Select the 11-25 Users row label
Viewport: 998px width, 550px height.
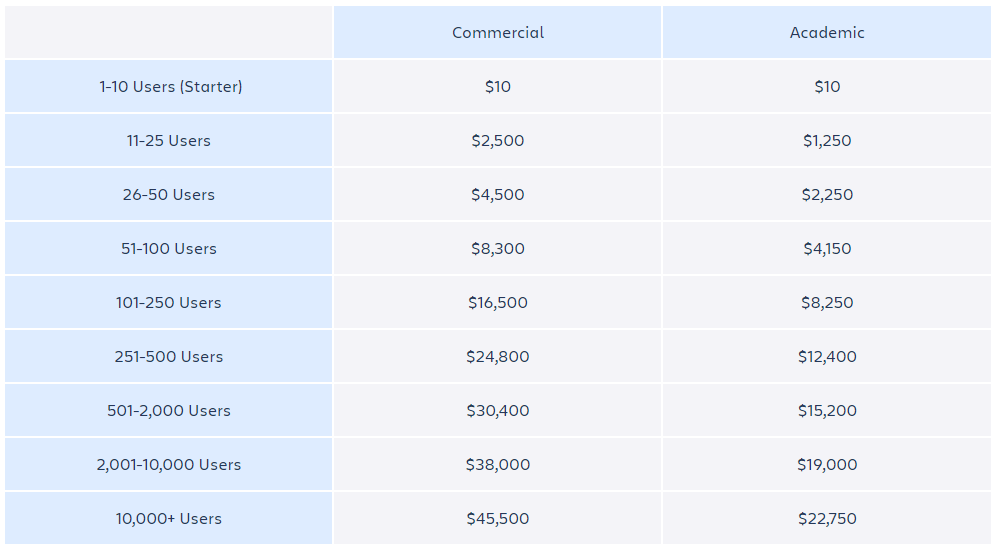[x=169, y=141]
